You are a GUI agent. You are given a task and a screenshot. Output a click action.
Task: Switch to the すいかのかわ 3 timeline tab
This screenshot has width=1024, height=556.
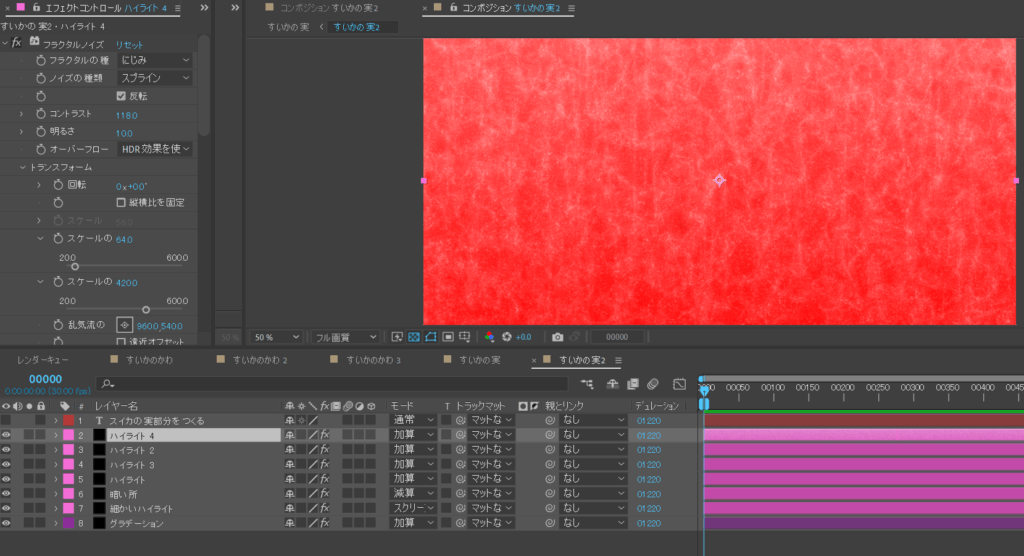[x=369, y=359]
